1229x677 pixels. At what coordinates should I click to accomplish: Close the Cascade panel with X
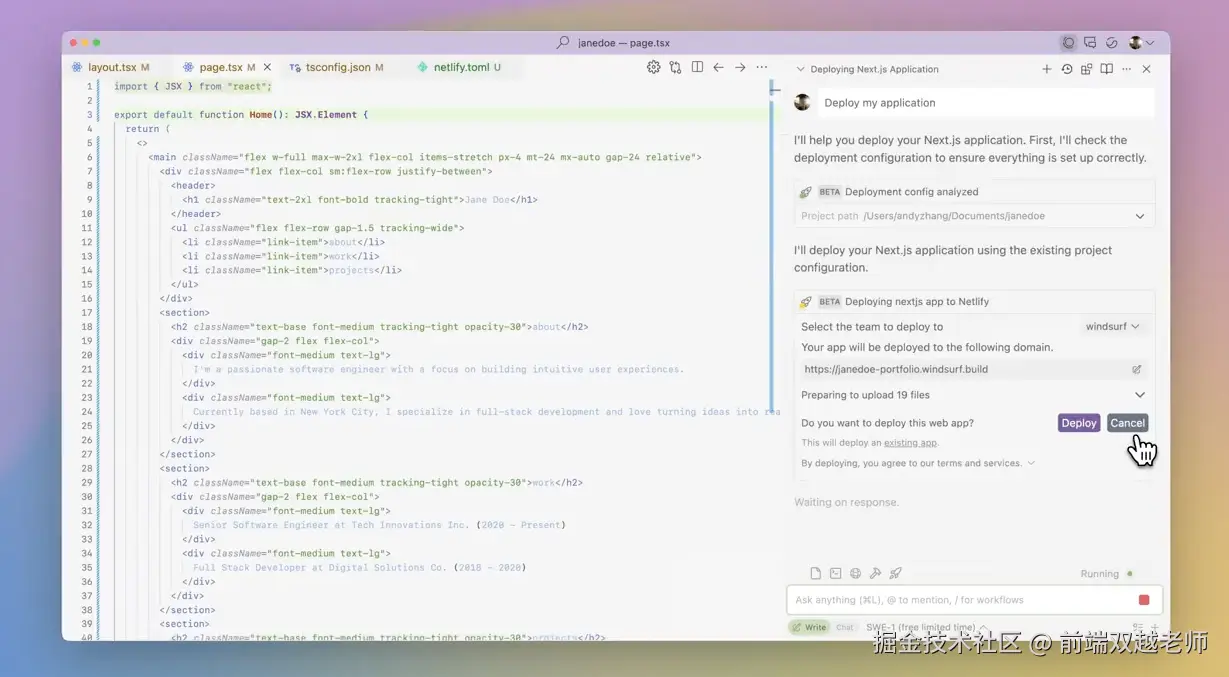point(1147,69)
